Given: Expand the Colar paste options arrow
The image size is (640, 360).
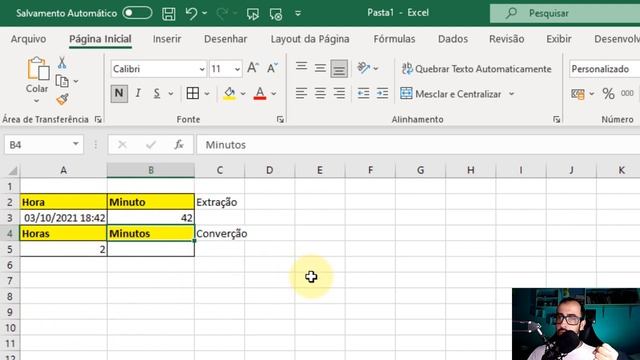Looking at the screenshot, I should tap(37, 100).
